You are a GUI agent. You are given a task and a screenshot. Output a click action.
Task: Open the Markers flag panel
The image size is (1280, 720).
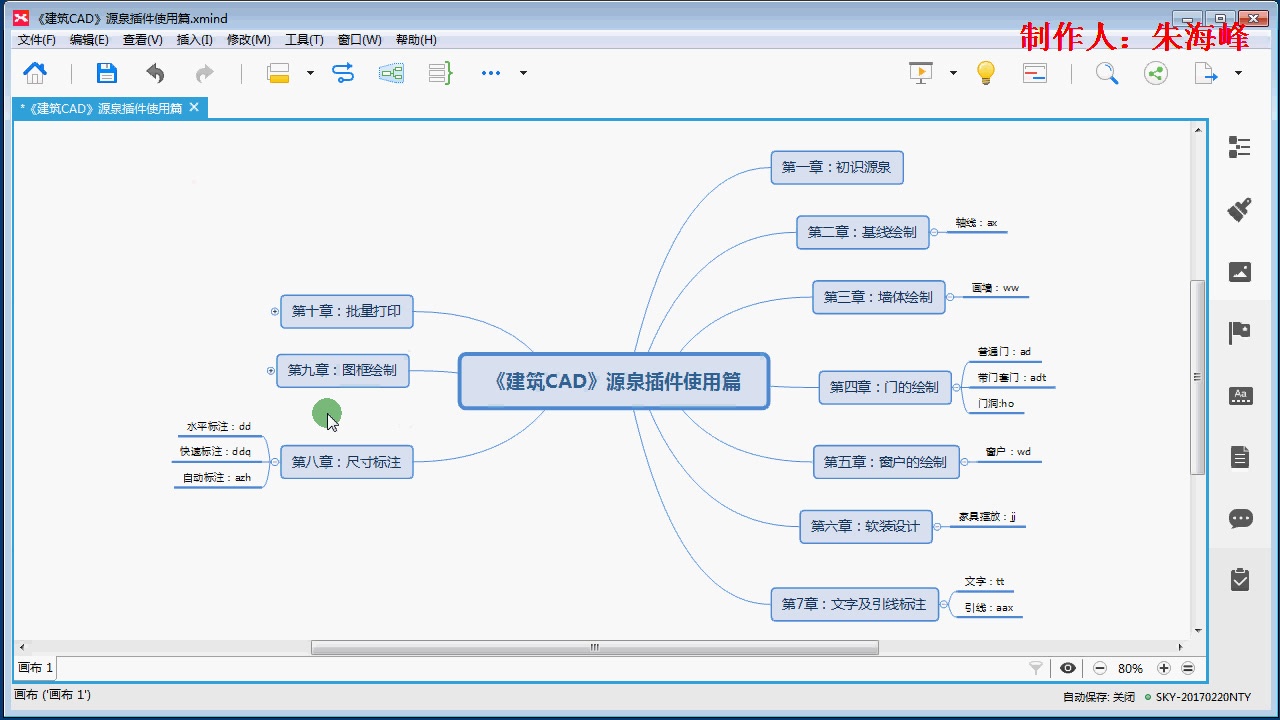(1240, 333)
